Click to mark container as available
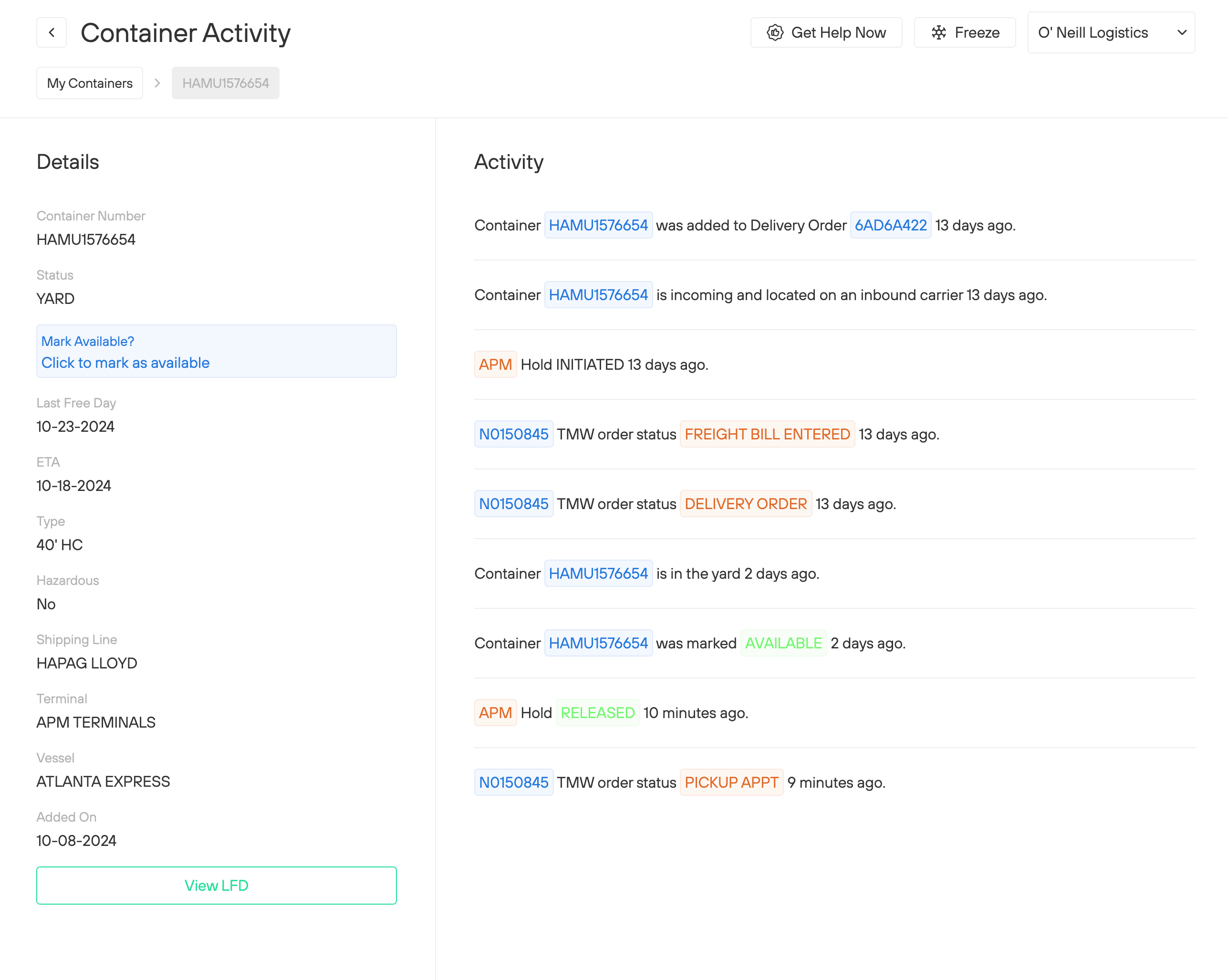Screen dimensions: 1228x980 click(125, 363)
